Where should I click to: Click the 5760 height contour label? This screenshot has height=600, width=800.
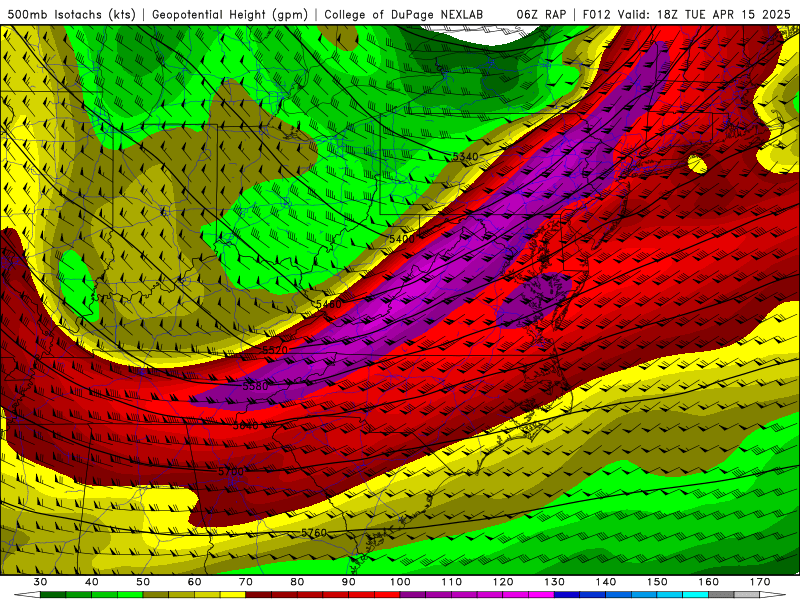[314, 533]
